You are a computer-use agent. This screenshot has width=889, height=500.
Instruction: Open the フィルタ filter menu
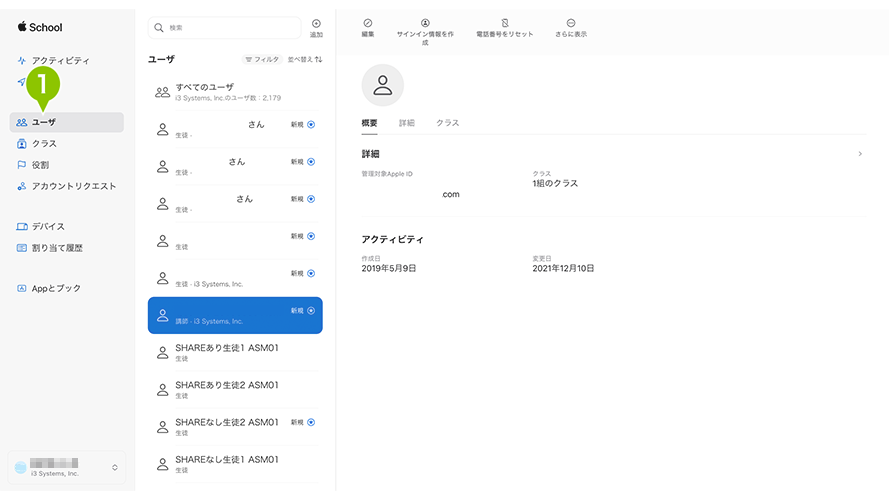(x=263, y=60)
